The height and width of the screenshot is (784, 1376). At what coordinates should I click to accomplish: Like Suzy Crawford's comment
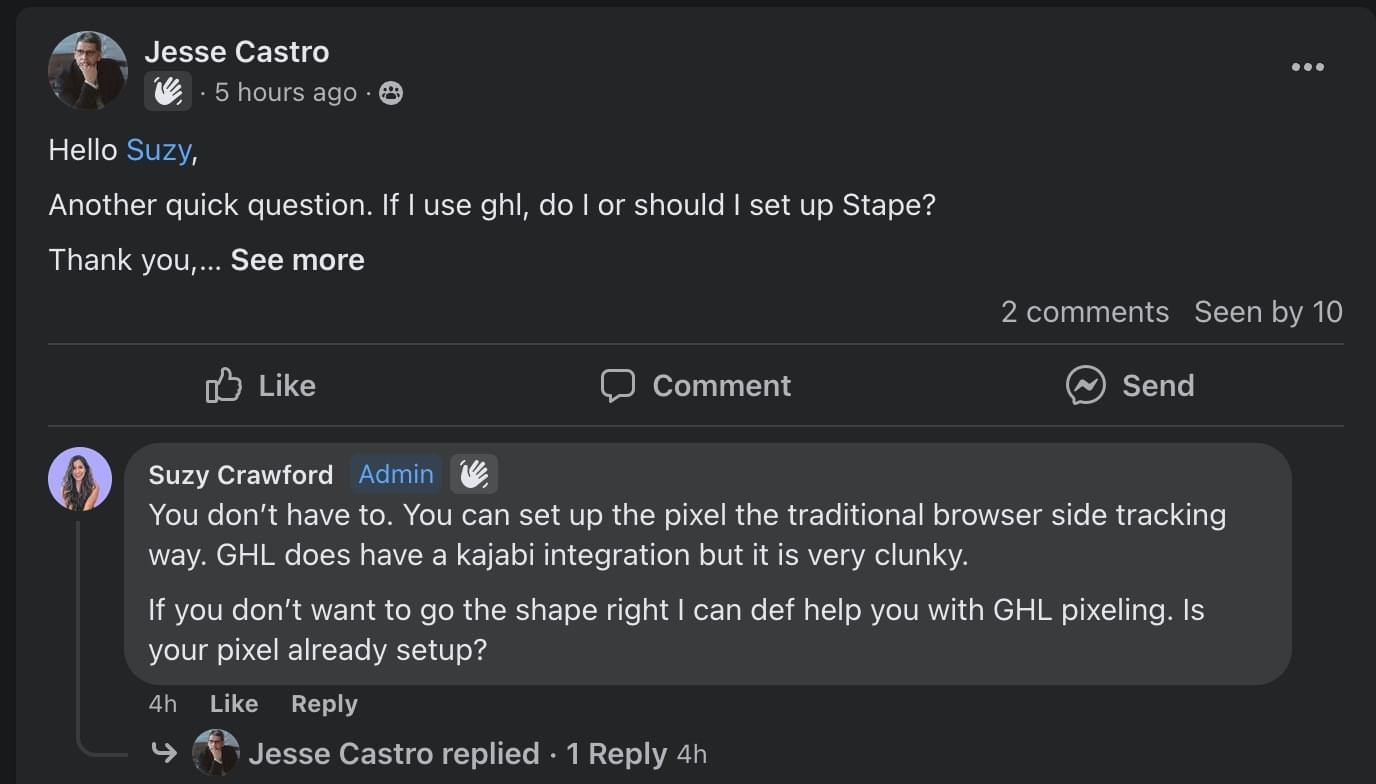(x=234, y=704)
